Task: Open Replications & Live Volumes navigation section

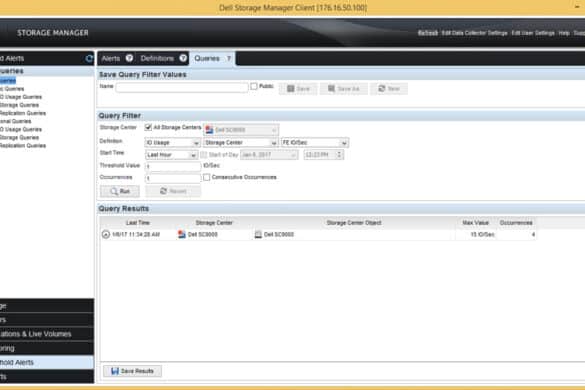Action: (47, 334)
